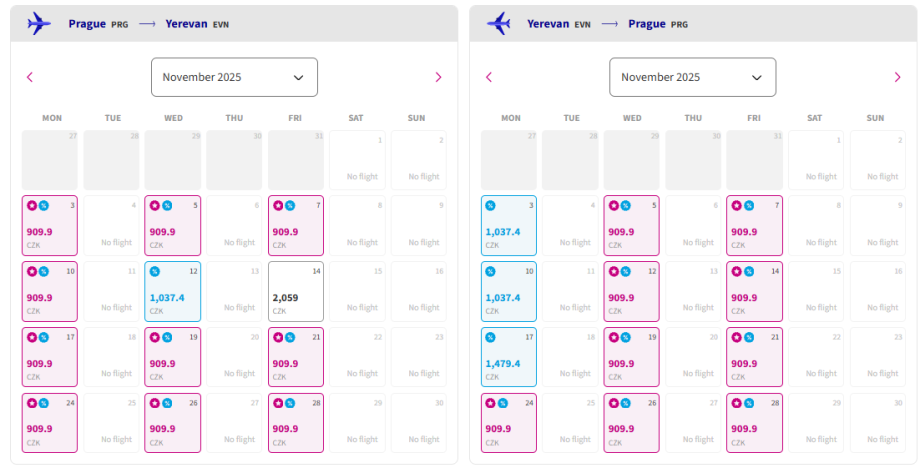Click the discount icon on outbound November 12
Screen dimensions: 920x468
(x=155, y=271)
